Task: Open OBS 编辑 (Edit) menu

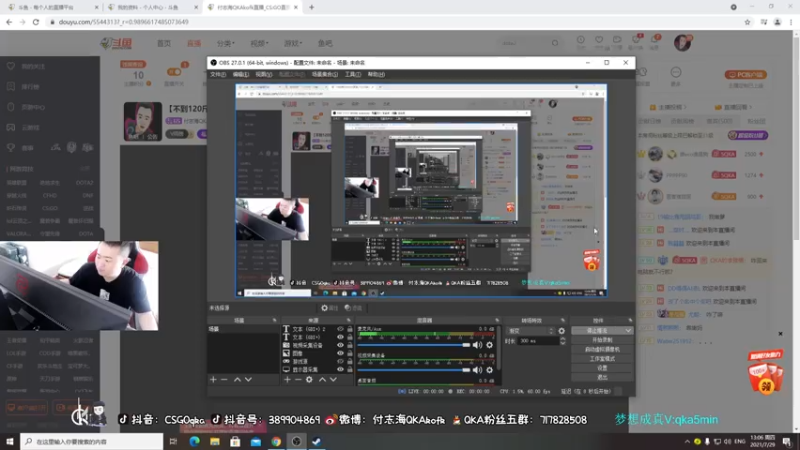Action: pos(241,74)
